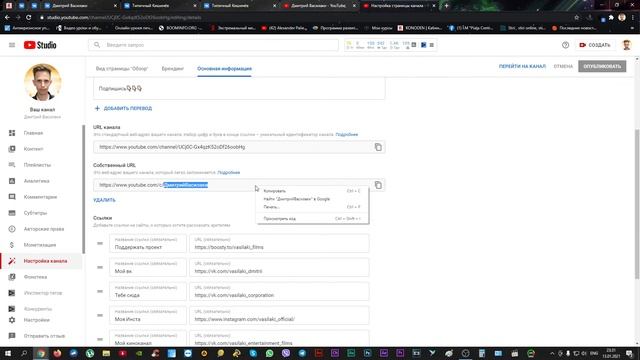Edit the vk.com/vasilaki_dmitri URL field
Screen dimensions: 640x360
pos(279,267)
